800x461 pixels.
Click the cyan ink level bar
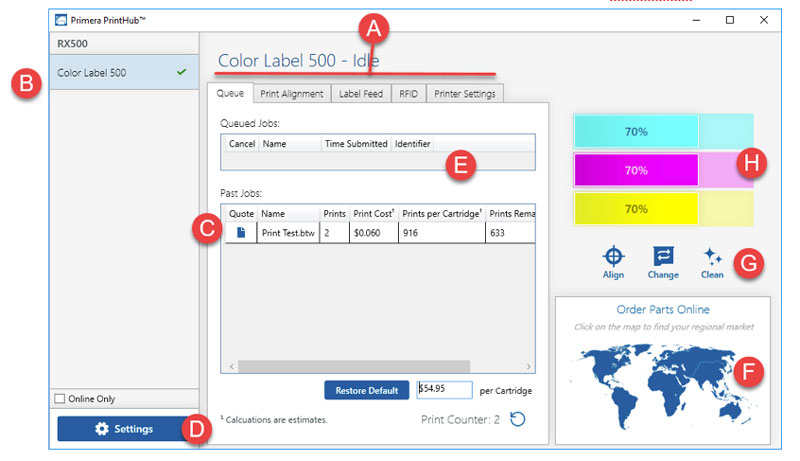click(x=663, y=132)
